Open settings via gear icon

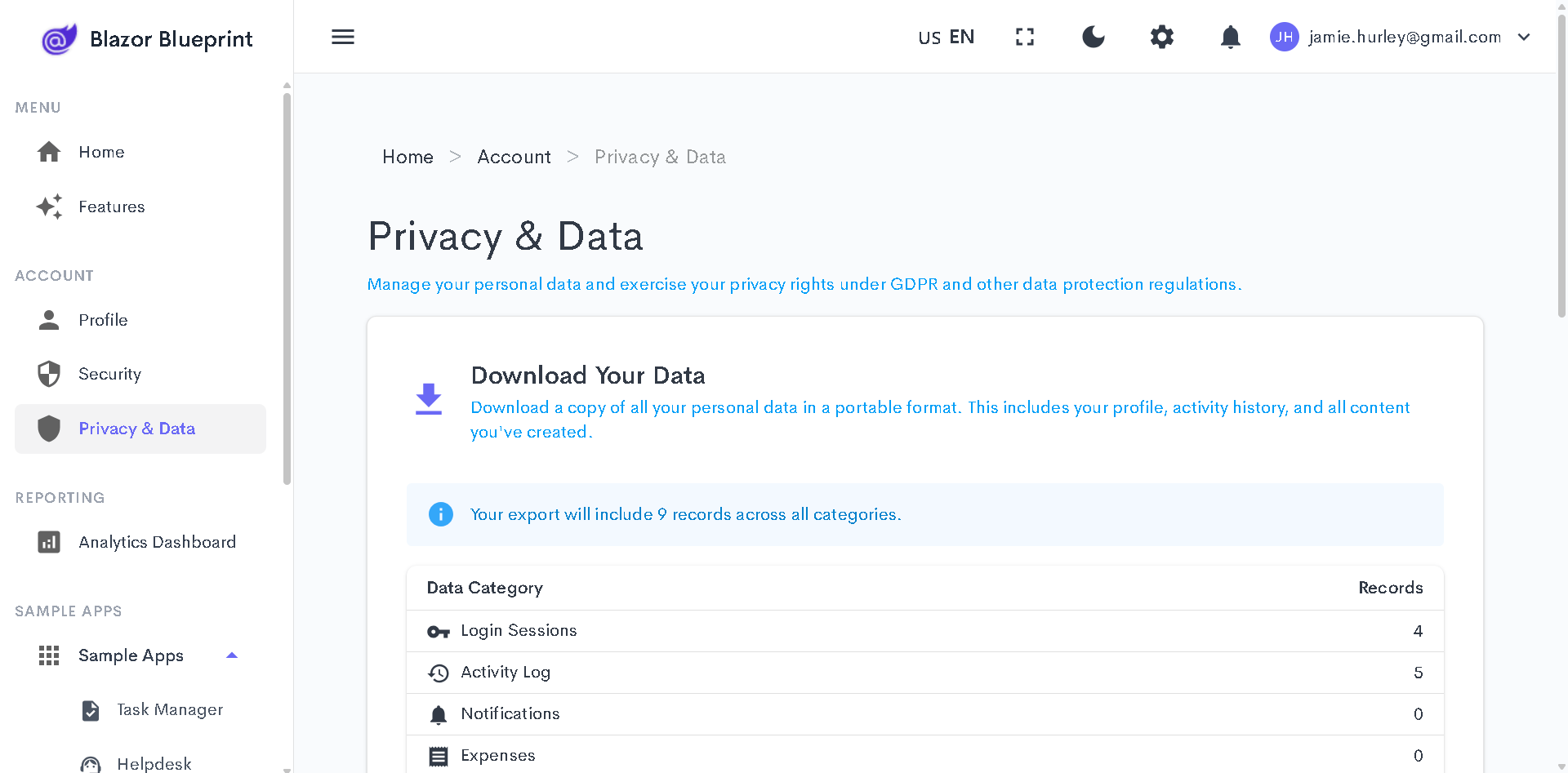pyautogui.click(x=1161, y=37)
